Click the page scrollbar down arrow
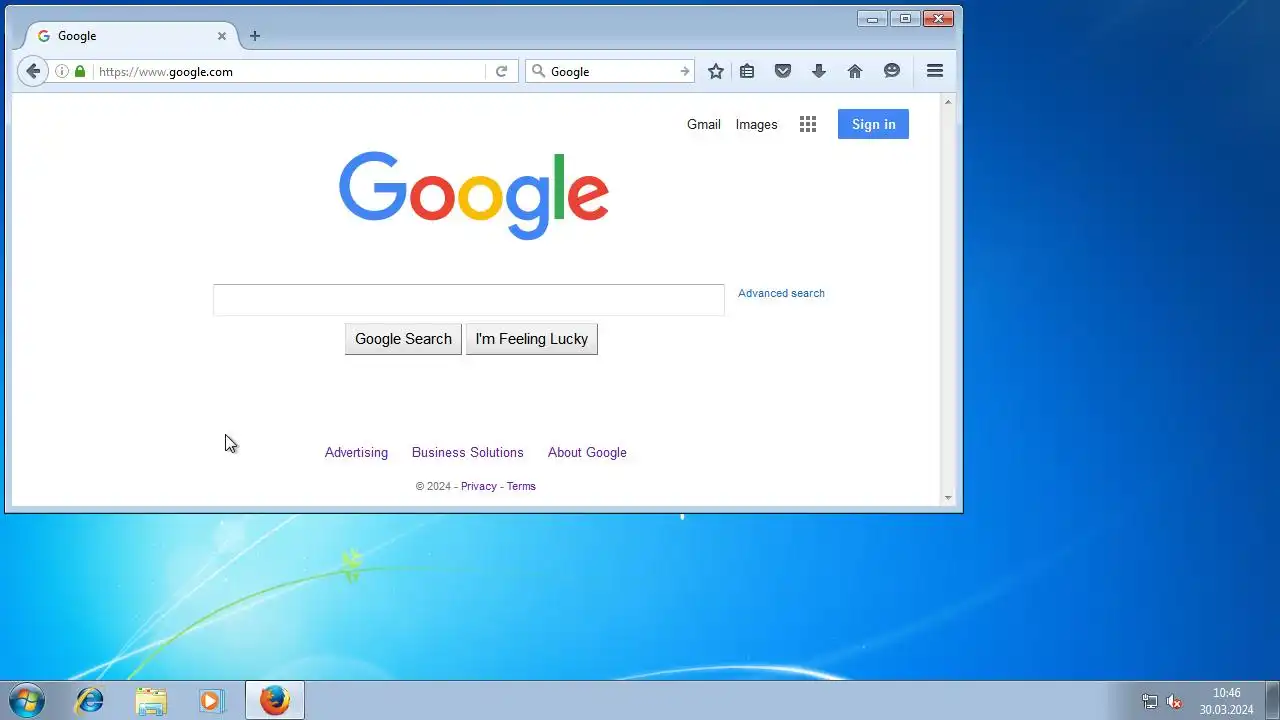Viewport: 1280px width, 720px height. 948,497
